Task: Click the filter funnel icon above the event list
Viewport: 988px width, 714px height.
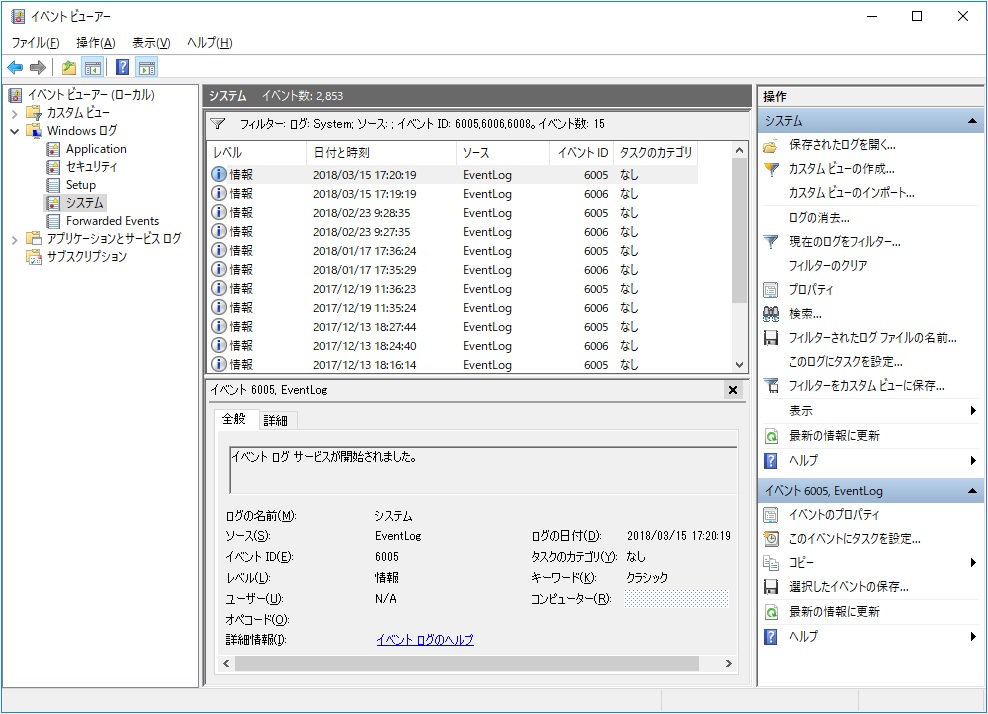Action: 218,124
